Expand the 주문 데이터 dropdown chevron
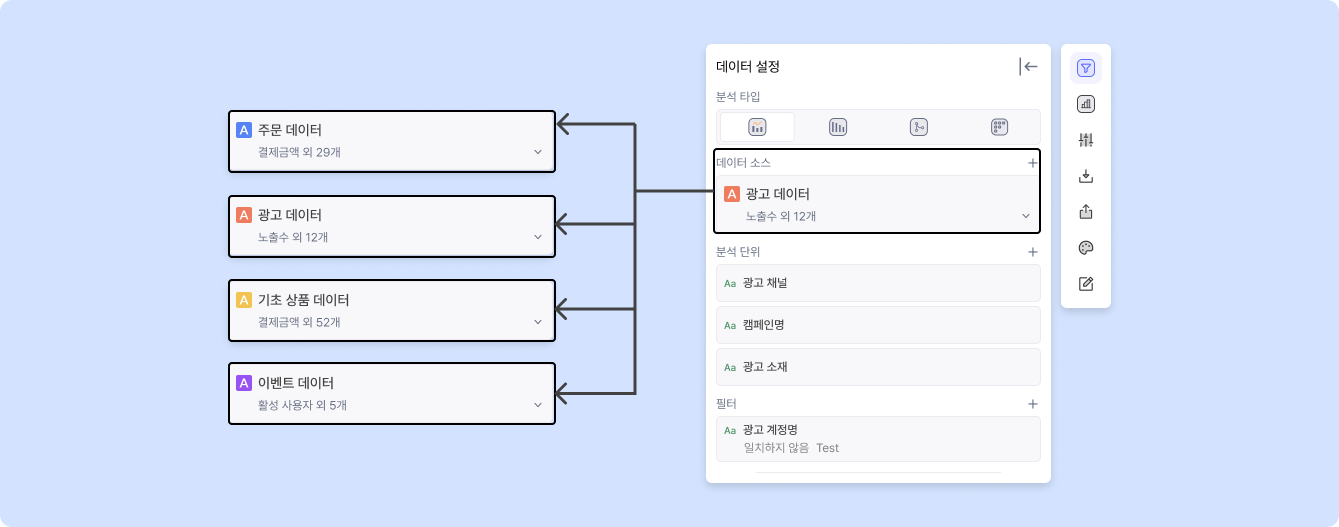Screen dimensions: 1339x527 (x=537, y=152)
